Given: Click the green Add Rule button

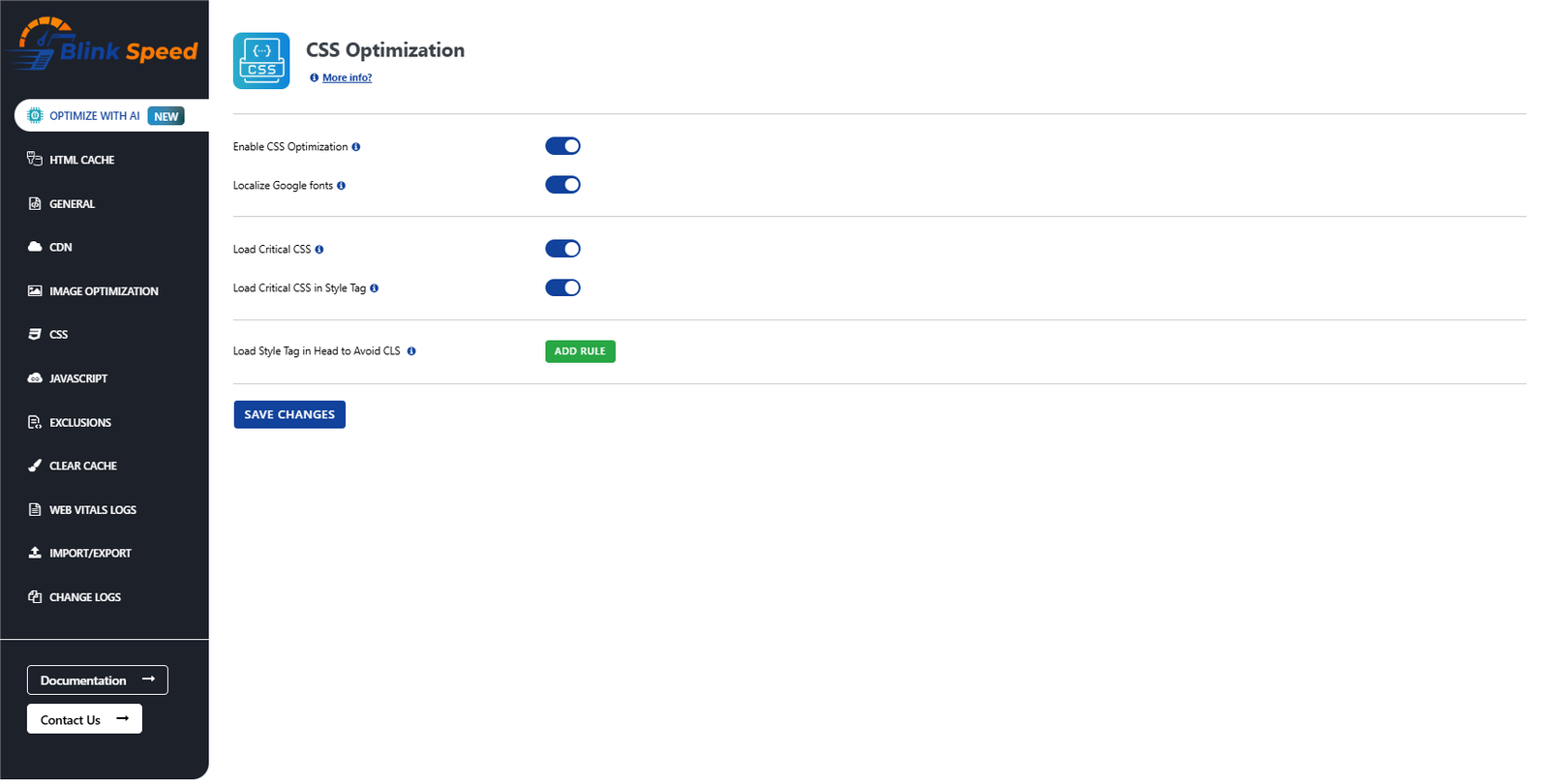Looking at the screenshot, I should [580, 351].
